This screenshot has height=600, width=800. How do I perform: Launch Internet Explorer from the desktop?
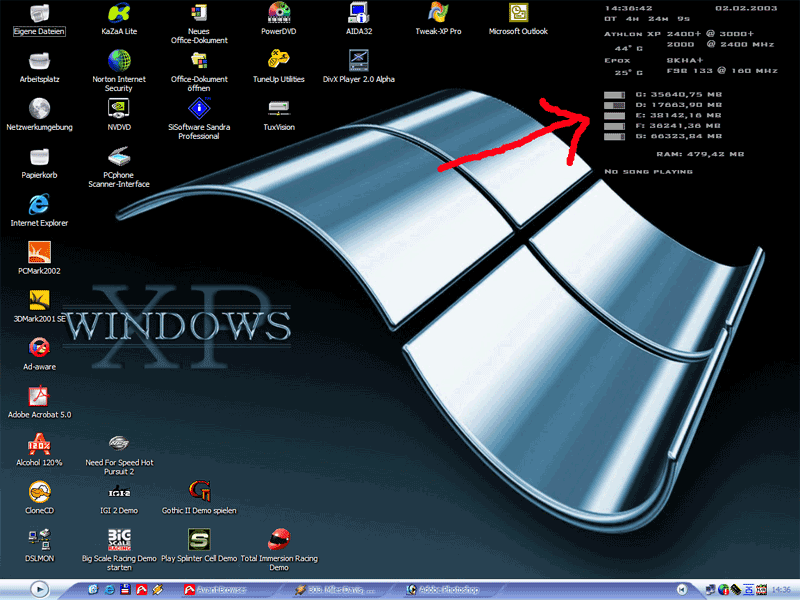tap(39, 210)
